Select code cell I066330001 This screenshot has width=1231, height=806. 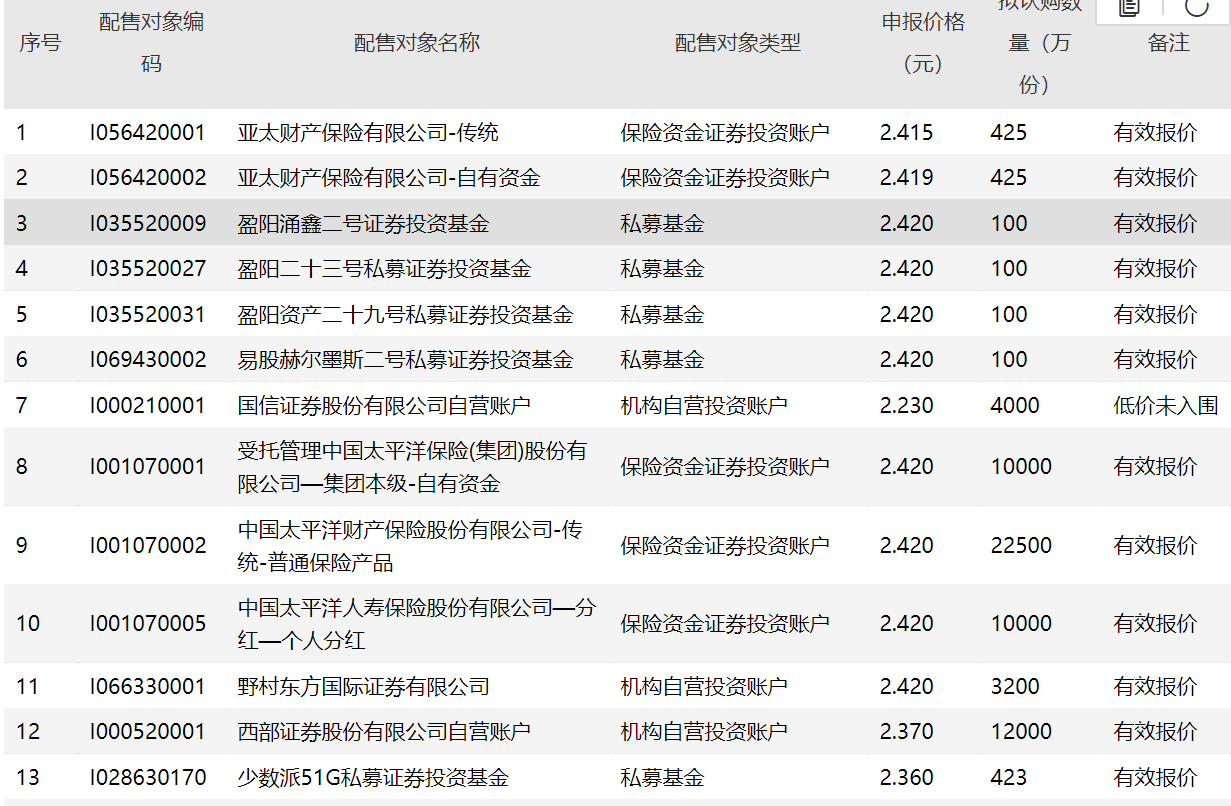pos(147,686)
